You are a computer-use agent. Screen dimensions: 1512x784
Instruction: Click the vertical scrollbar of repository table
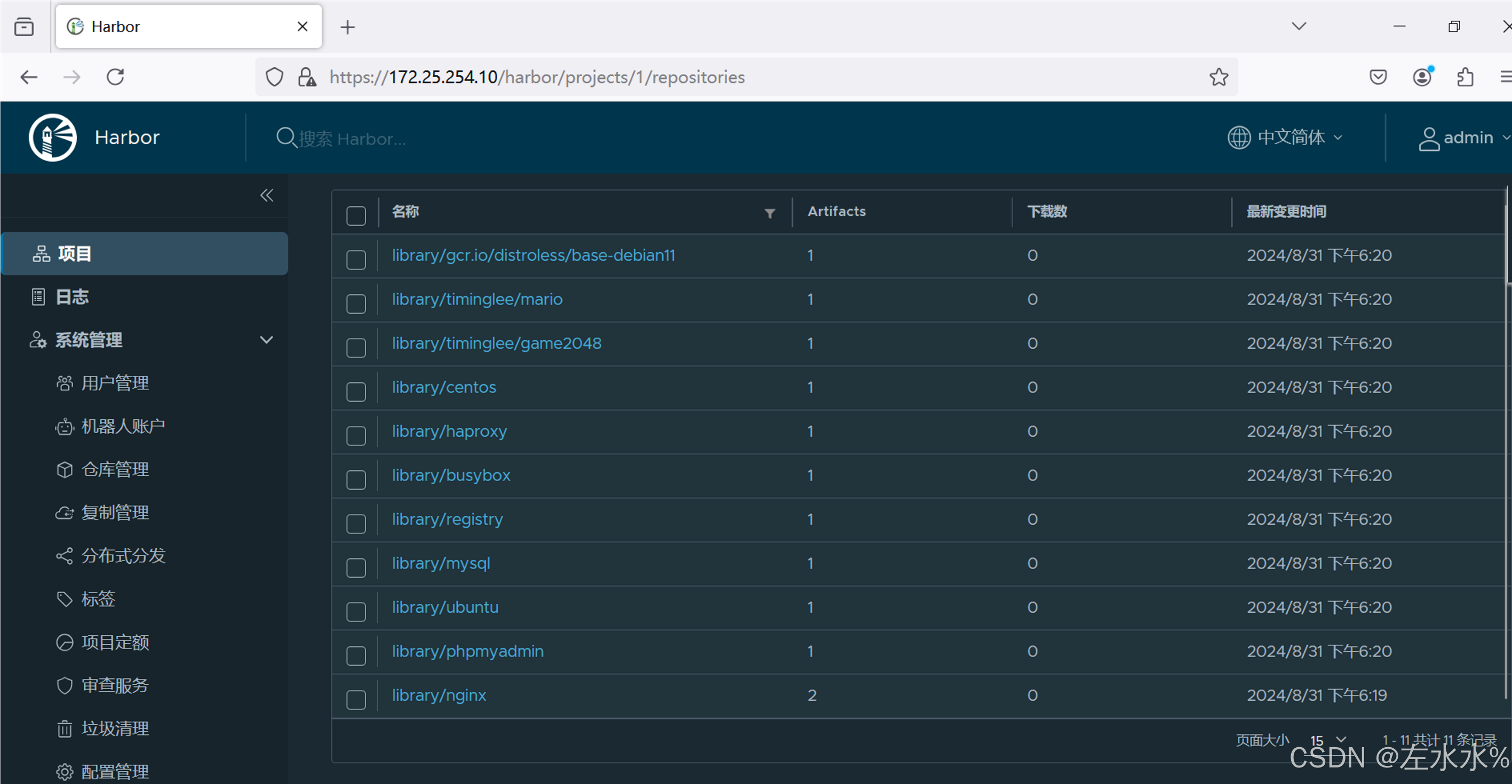tap(1508, 443)
